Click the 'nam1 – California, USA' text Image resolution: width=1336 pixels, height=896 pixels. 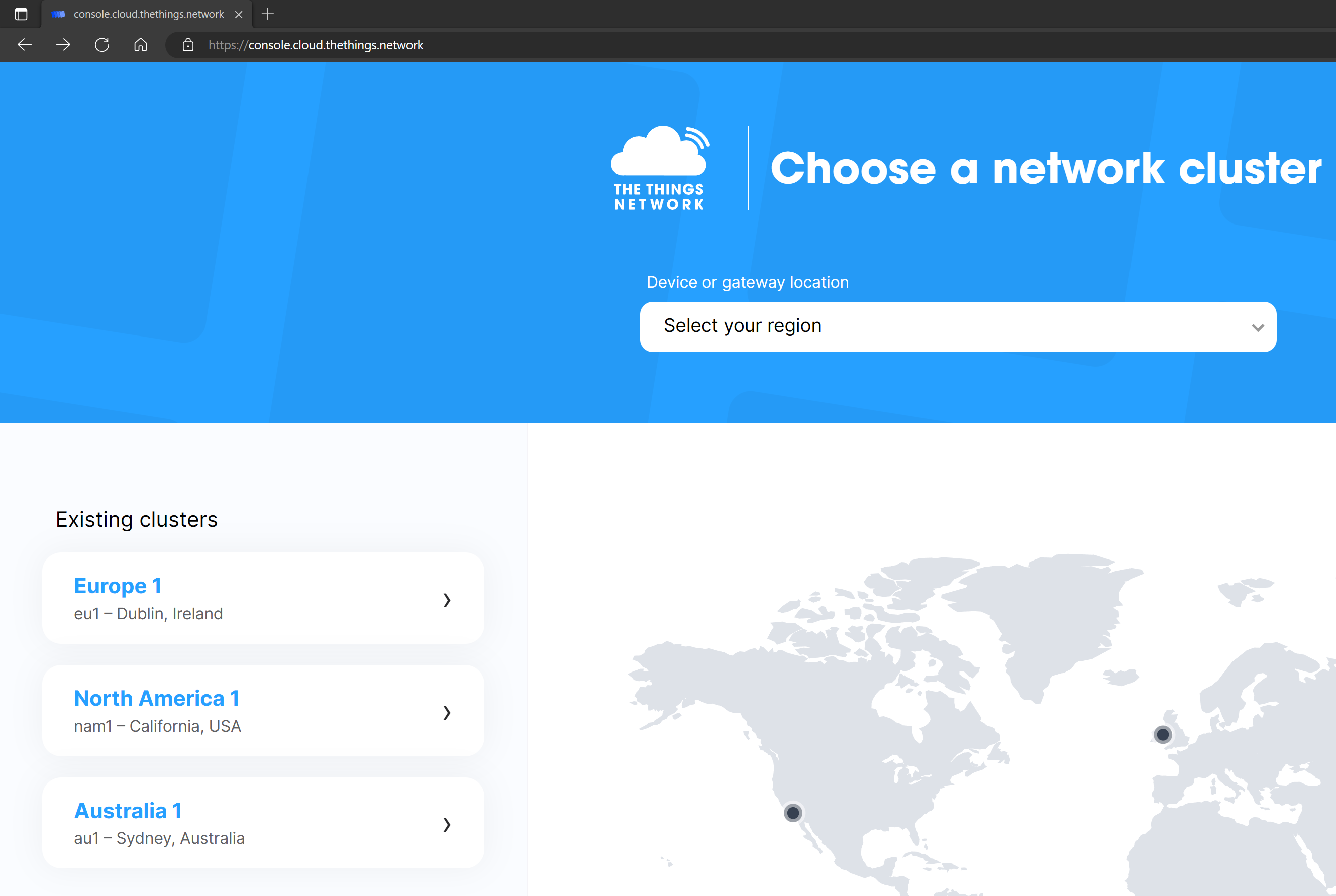coord(158,726)
